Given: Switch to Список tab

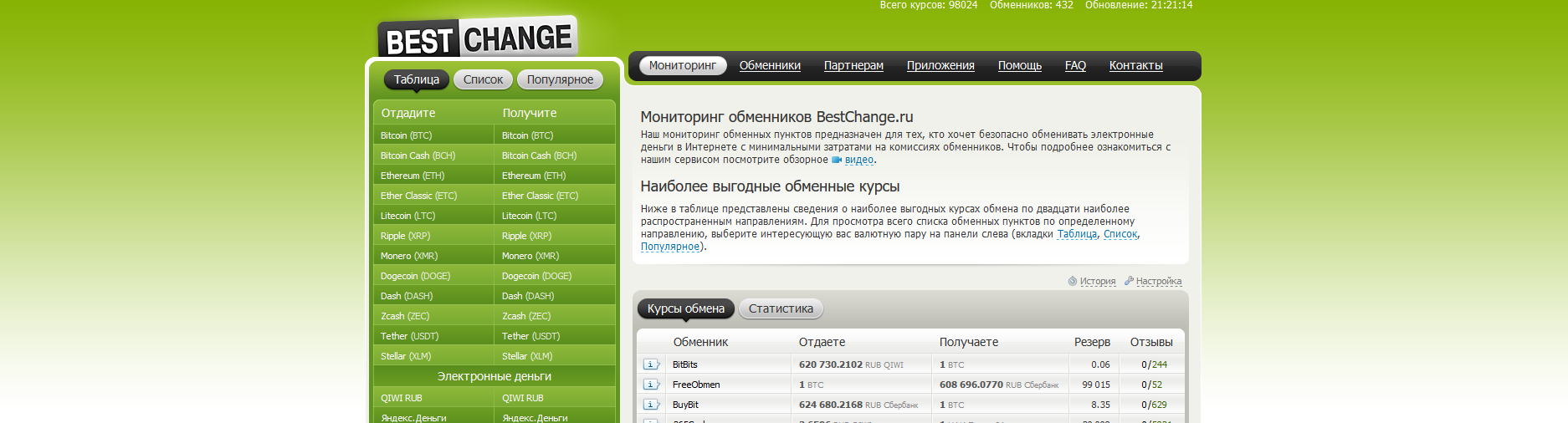Looking at the screenshot, I should pos(483,79).
